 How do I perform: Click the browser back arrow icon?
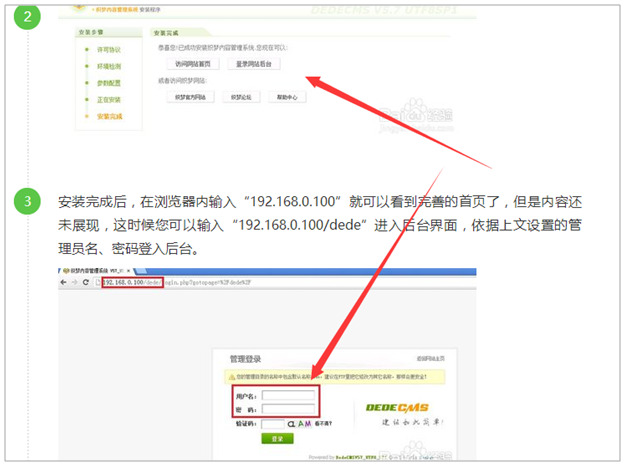pos(61,283)
